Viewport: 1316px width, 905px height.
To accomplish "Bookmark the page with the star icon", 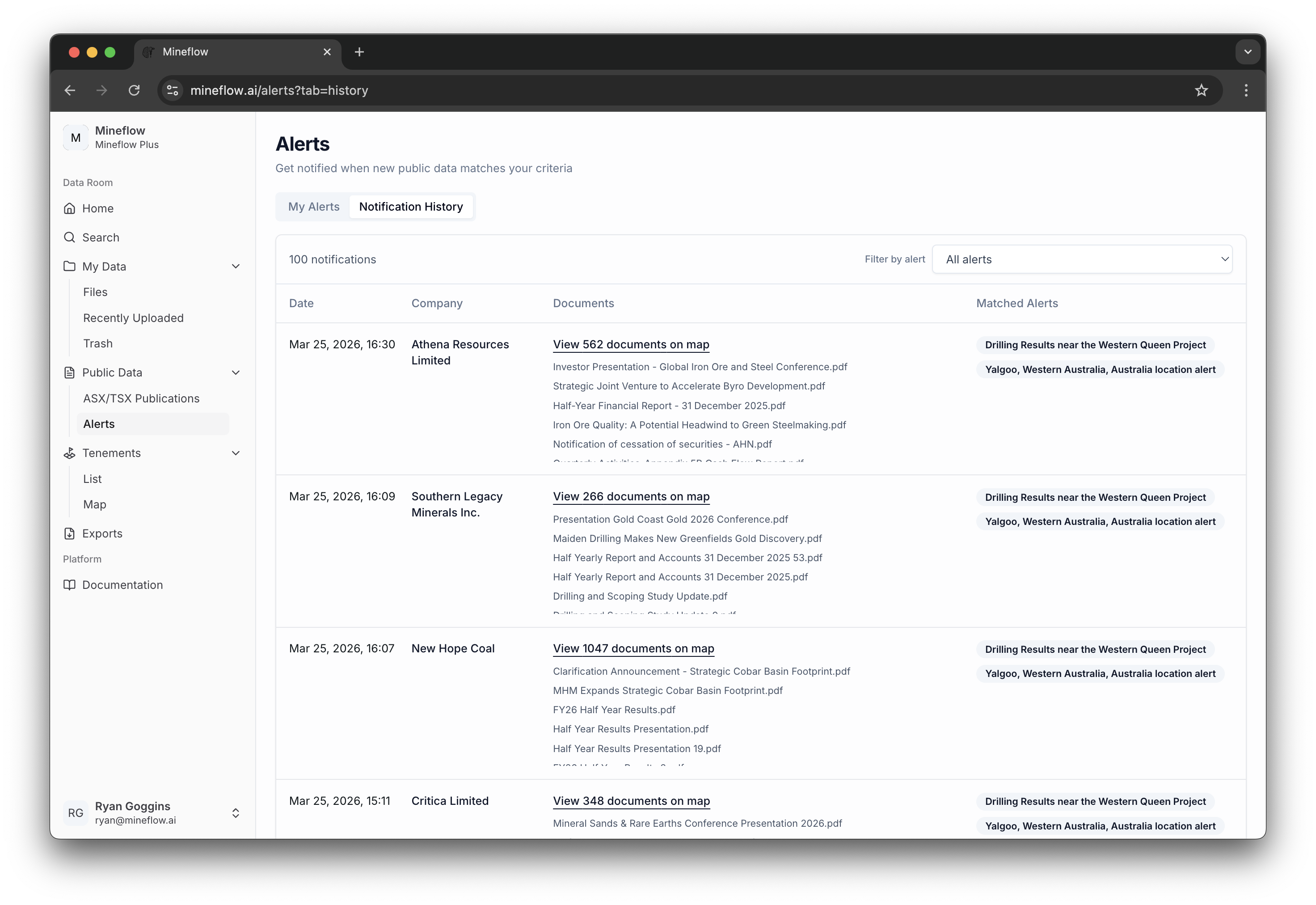I will 1202,90.
